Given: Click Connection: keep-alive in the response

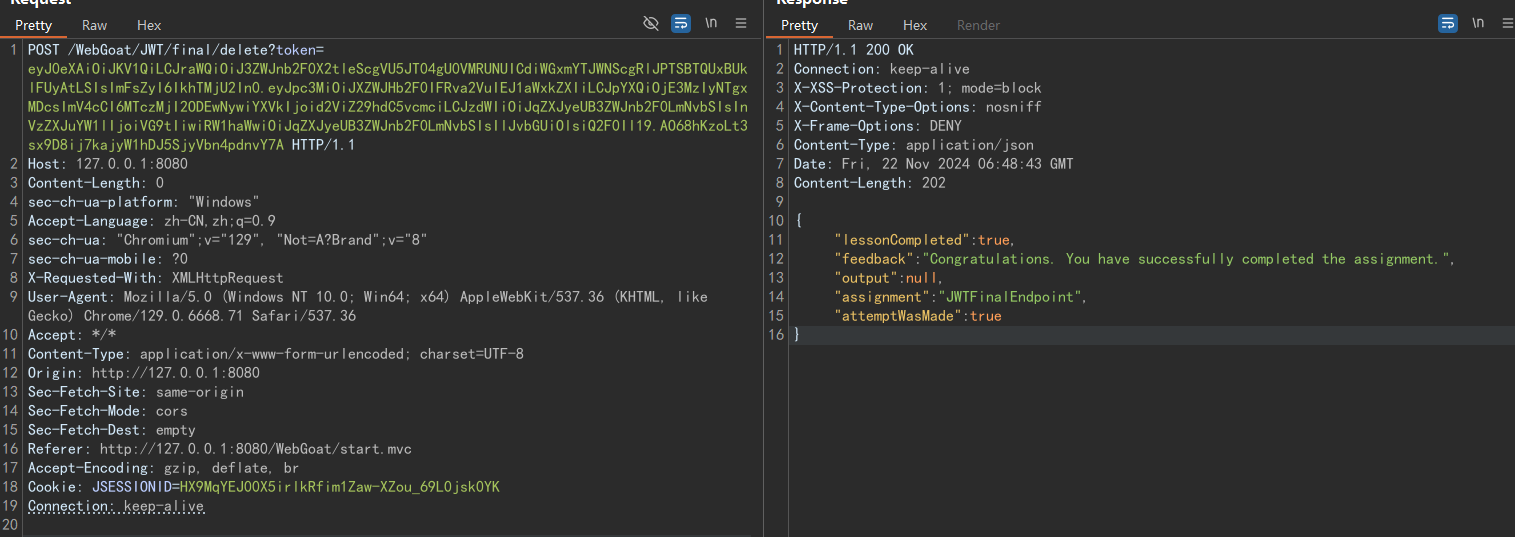Looking at the screenshot, I should 882,69.
